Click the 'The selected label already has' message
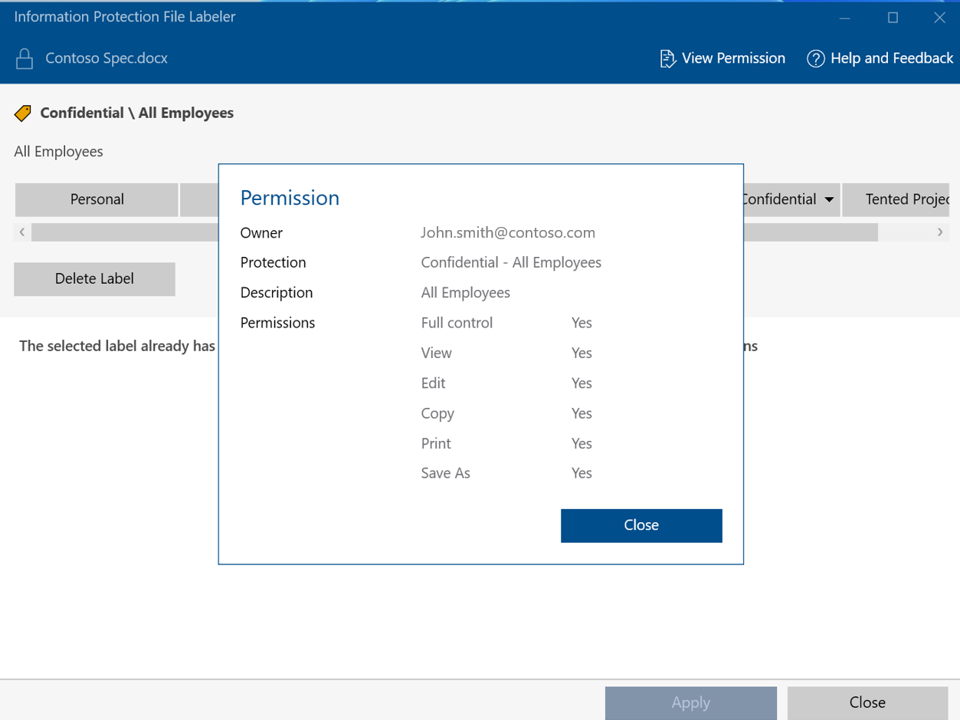The width and height of the screenshot is (960, 720). [x=117, y=346]
